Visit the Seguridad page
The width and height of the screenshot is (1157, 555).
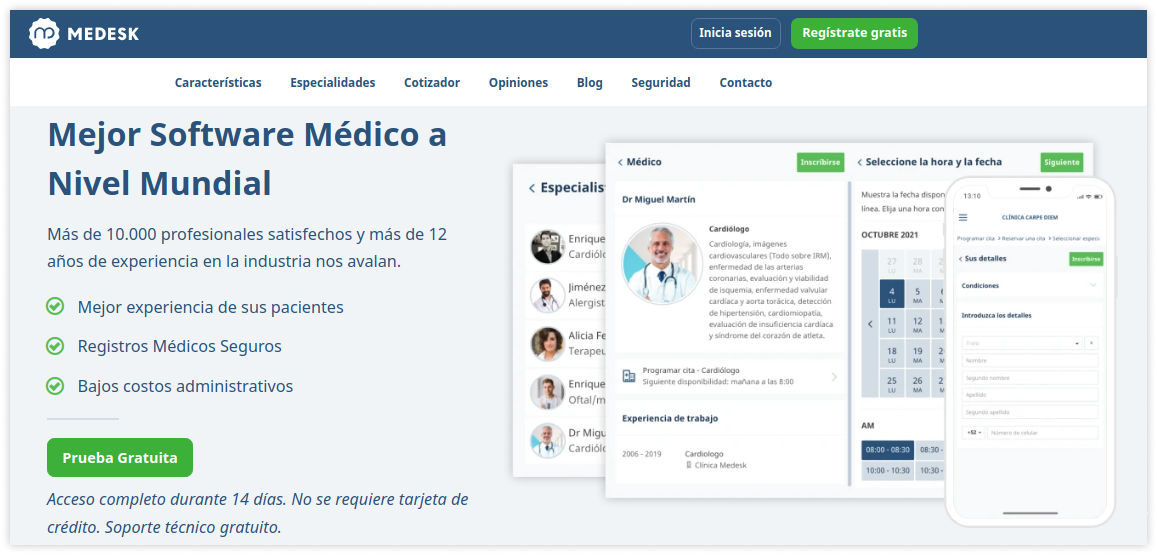click(660, 83)
